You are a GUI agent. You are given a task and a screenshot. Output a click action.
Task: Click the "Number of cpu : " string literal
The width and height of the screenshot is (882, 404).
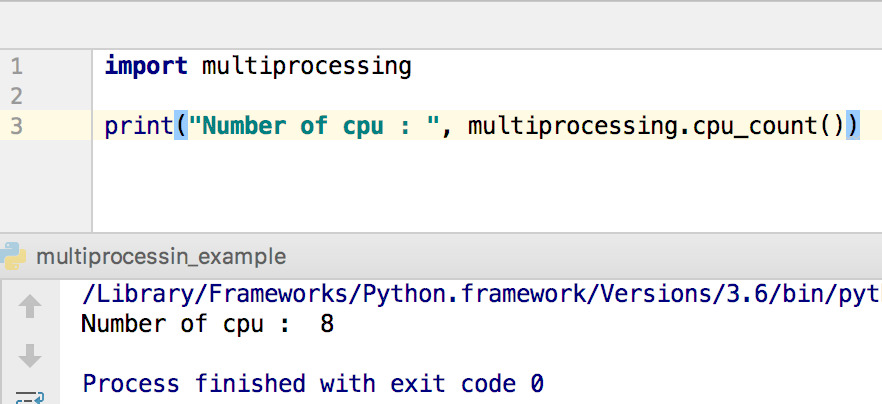click(x=314, y=125)
